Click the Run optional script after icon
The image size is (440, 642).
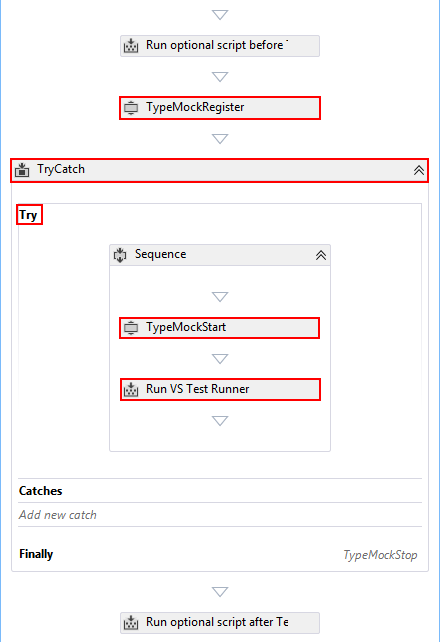click(131, 623)
